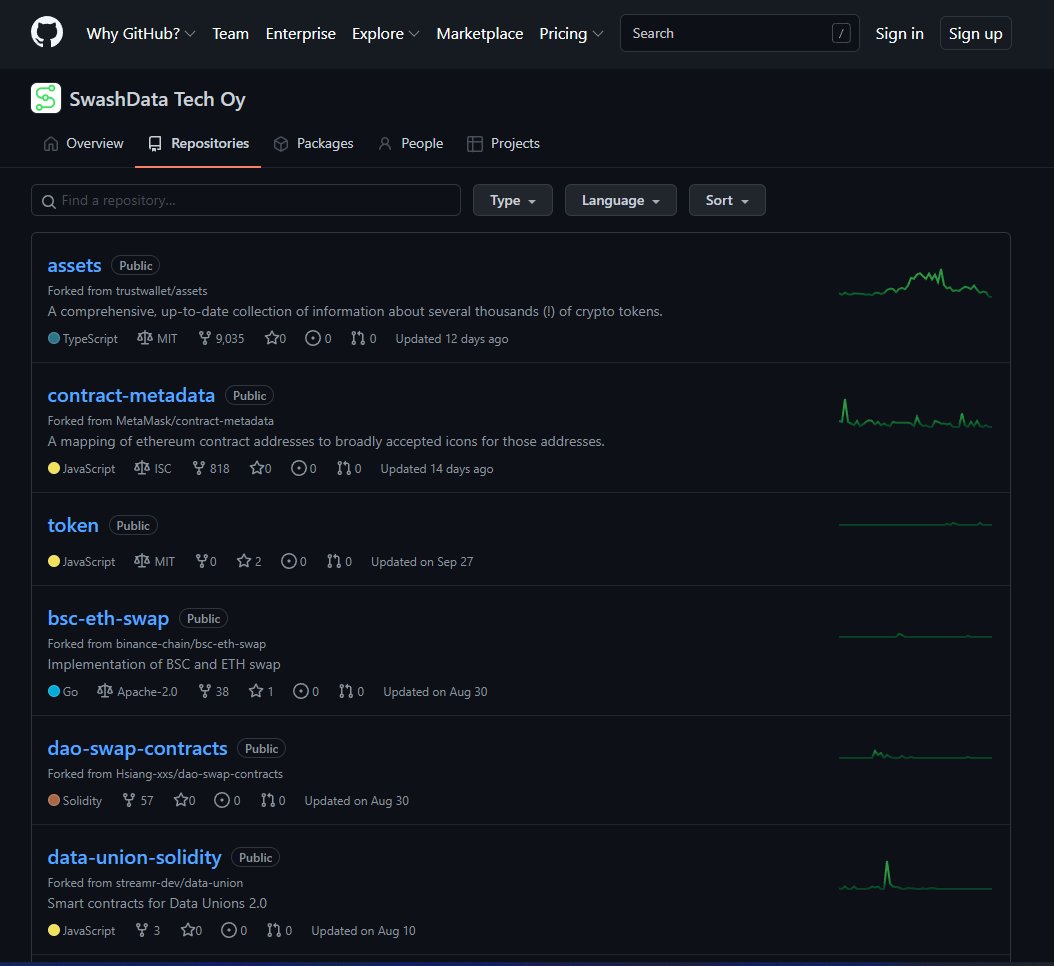Open pull requests count for contract-metadata
This screenshot has height=966, width=1054.
(x=349, y=468)
